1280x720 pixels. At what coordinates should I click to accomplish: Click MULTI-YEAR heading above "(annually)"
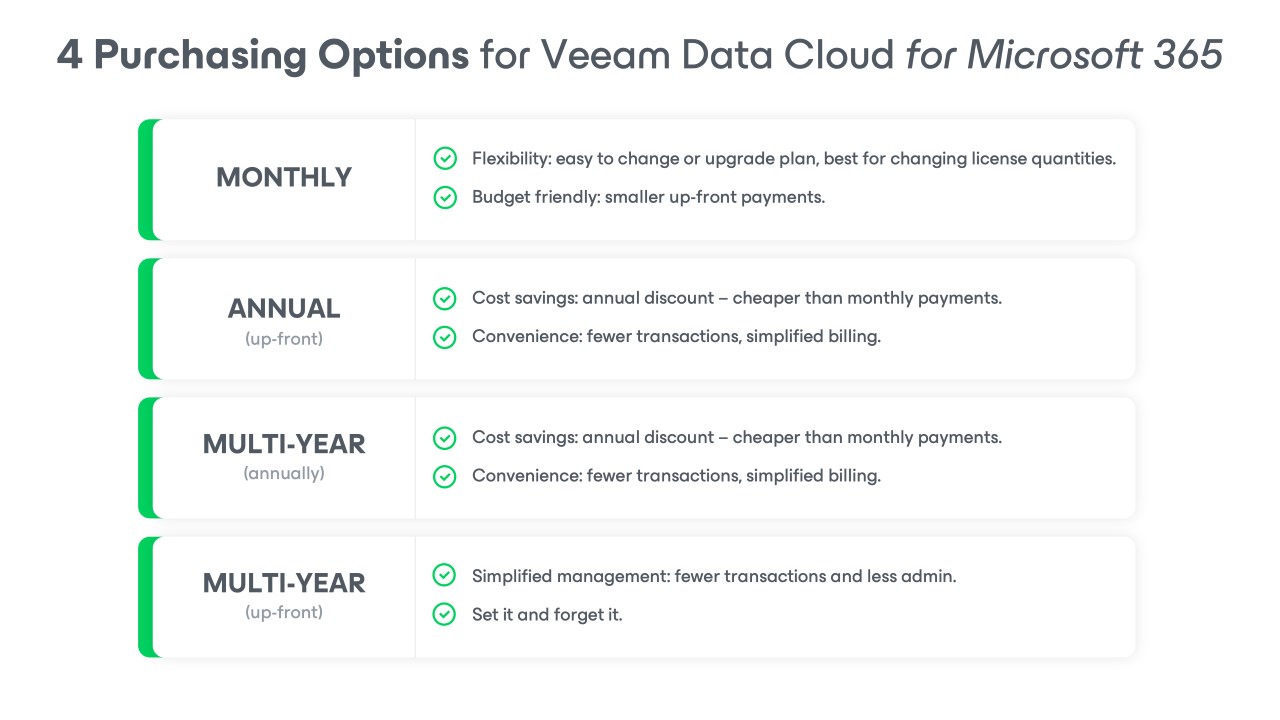pos(284,444)
